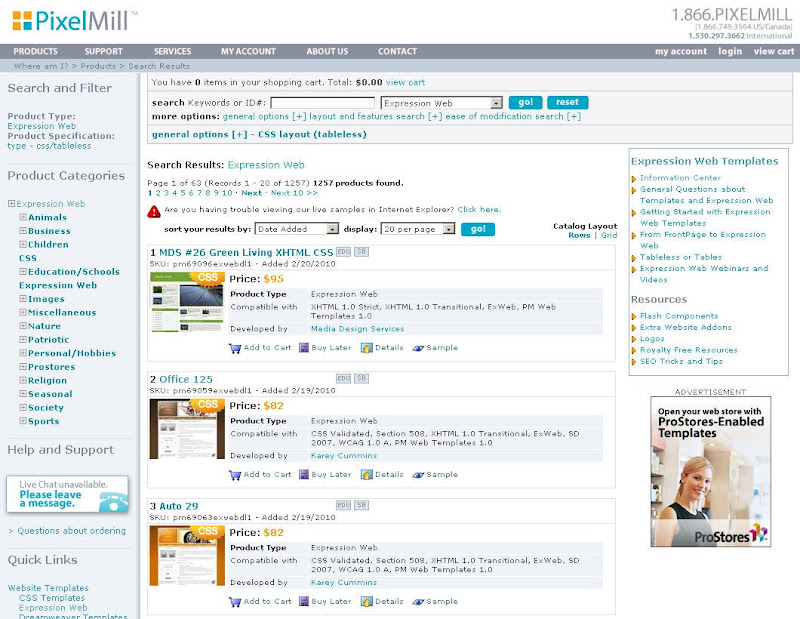The width and height of the screenshot is (800, 619).
Task: Open Sample icon for Auto 29
Action: (x=418, y=602)
